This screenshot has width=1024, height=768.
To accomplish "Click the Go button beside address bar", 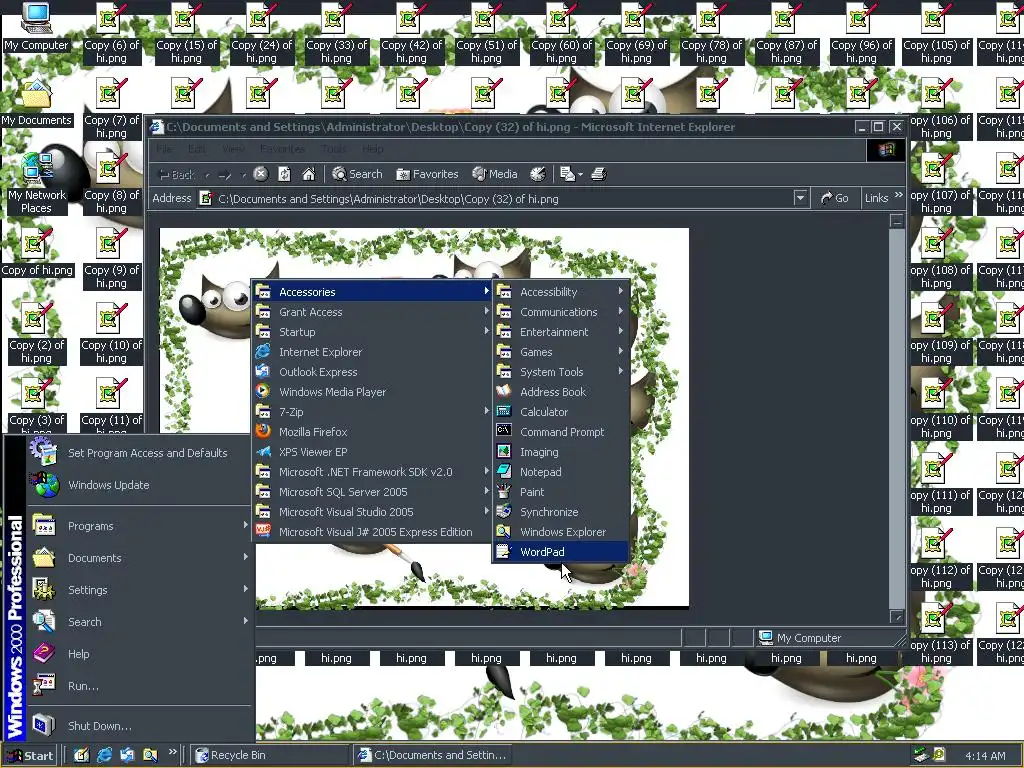I will [x=835, y=198].
